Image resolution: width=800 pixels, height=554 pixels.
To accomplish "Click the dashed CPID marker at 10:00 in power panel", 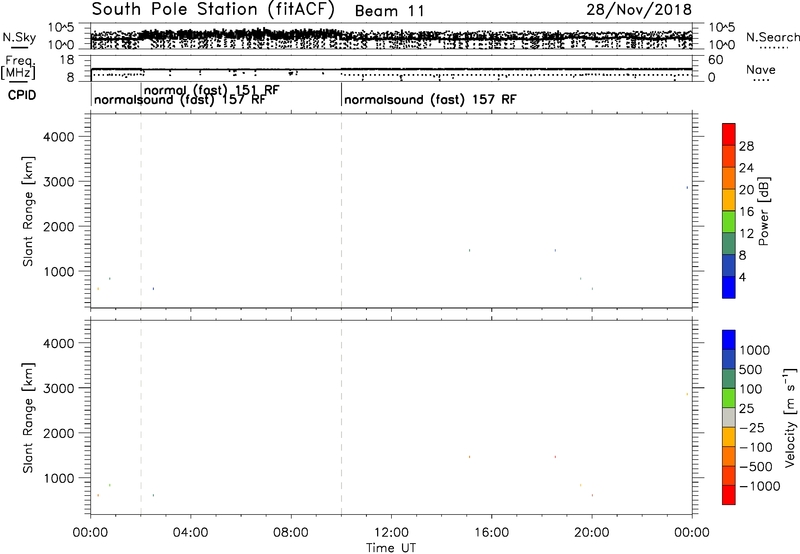I will point(341,211).
